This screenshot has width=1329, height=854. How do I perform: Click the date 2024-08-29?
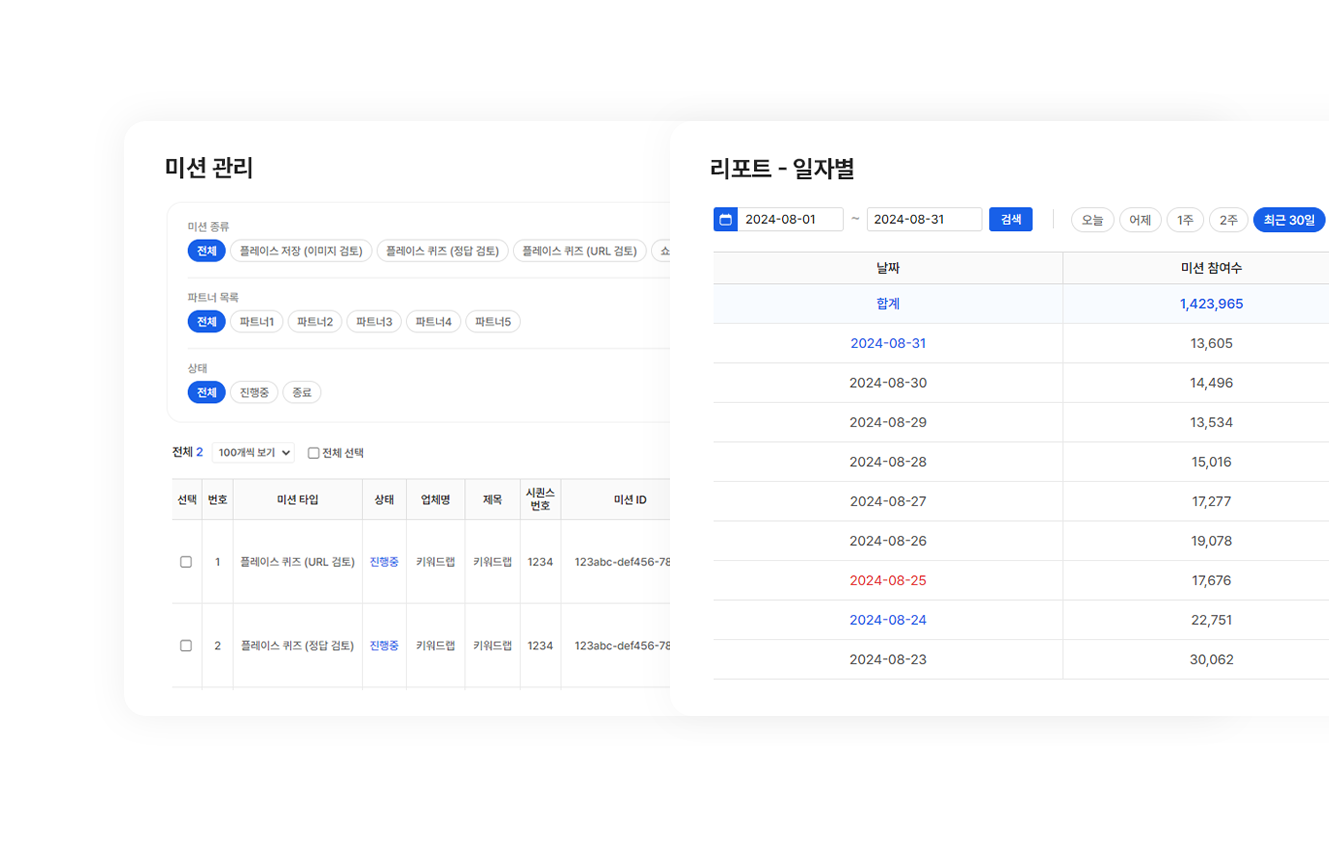point(888,422)
